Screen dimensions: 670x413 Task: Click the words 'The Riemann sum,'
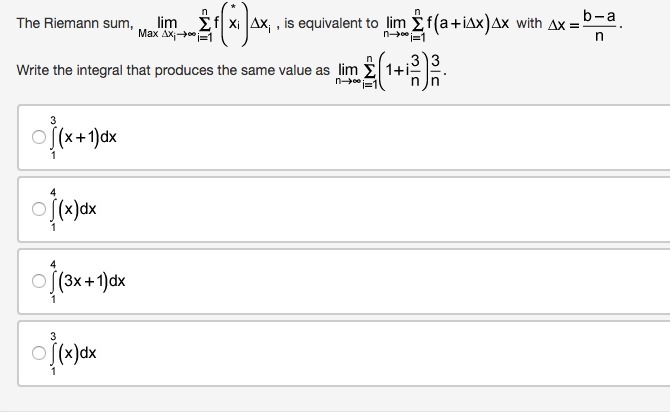coord(62,23)
